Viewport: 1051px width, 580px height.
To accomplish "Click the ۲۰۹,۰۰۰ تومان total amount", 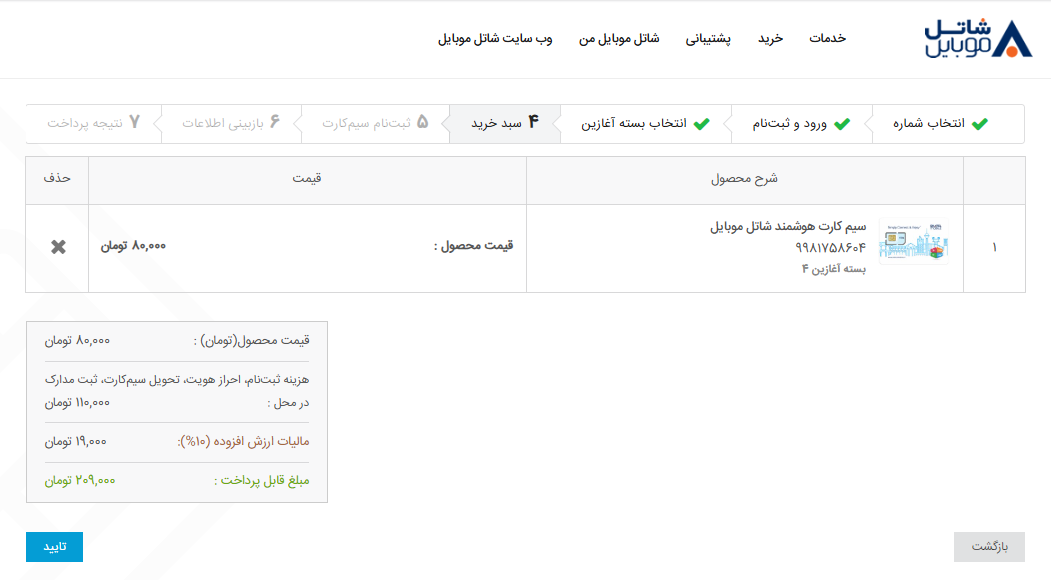I will click(80, 480).
